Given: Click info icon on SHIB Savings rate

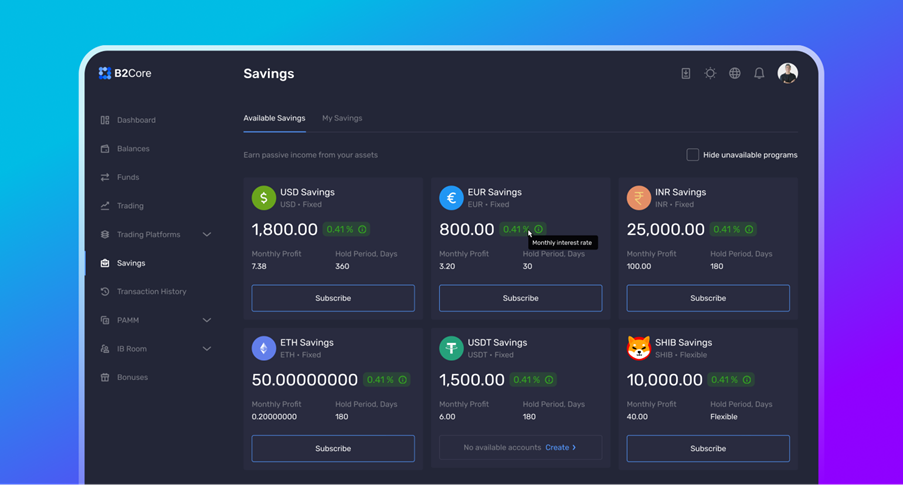Looking at the screenshot, I should point(747,380).
